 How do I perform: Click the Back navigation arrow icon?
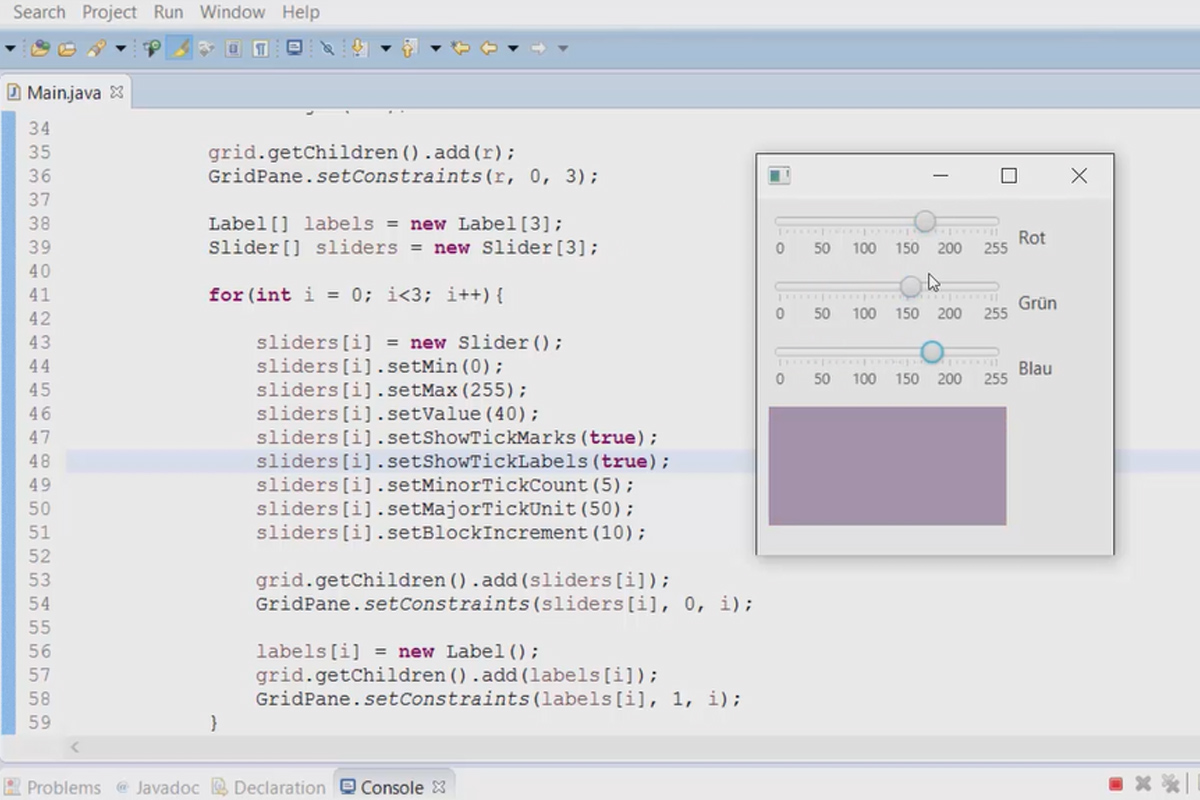(489, 48)
